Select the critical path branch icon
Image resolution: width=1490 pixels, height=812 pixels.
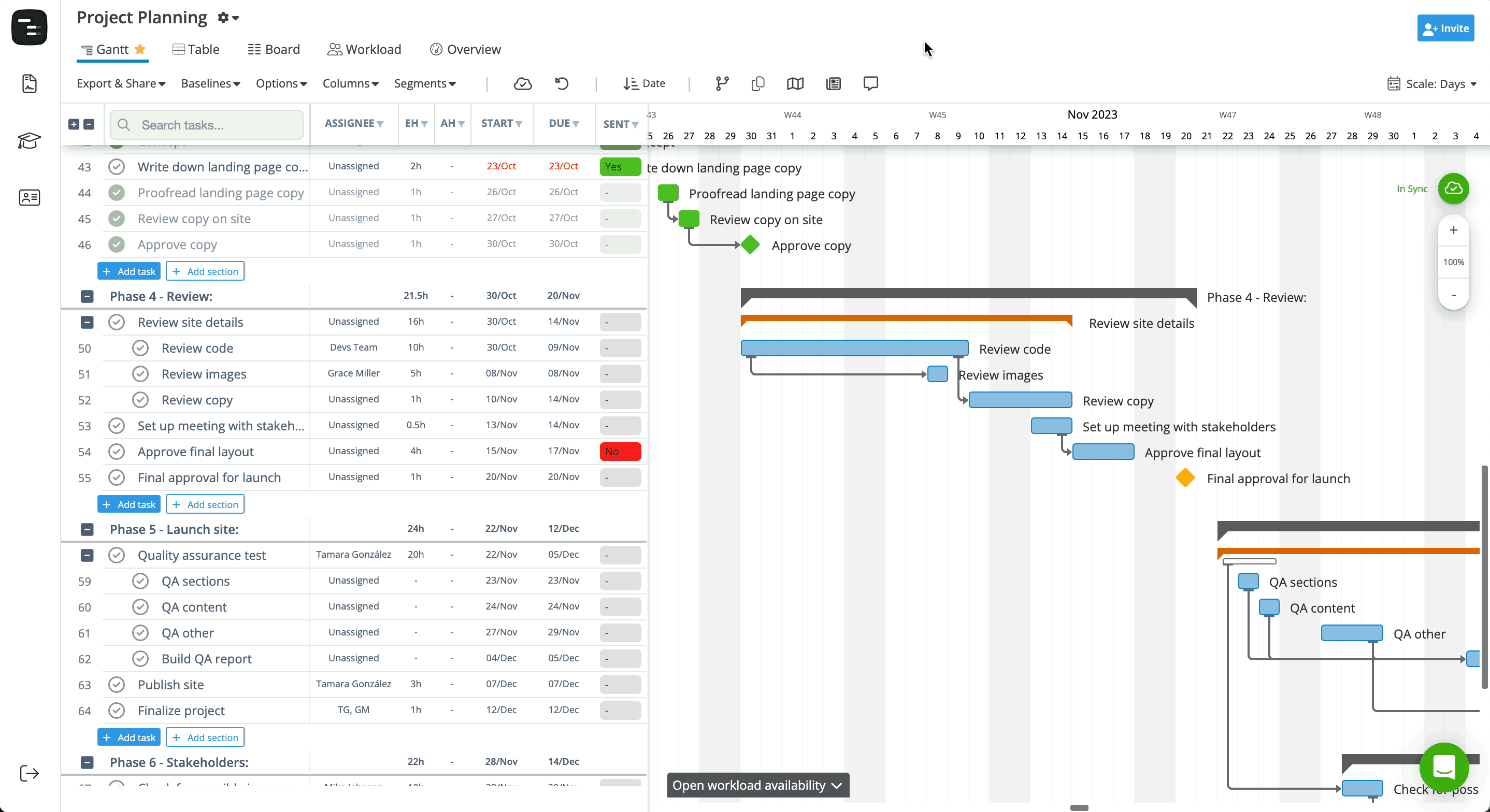tap(721, 83)
